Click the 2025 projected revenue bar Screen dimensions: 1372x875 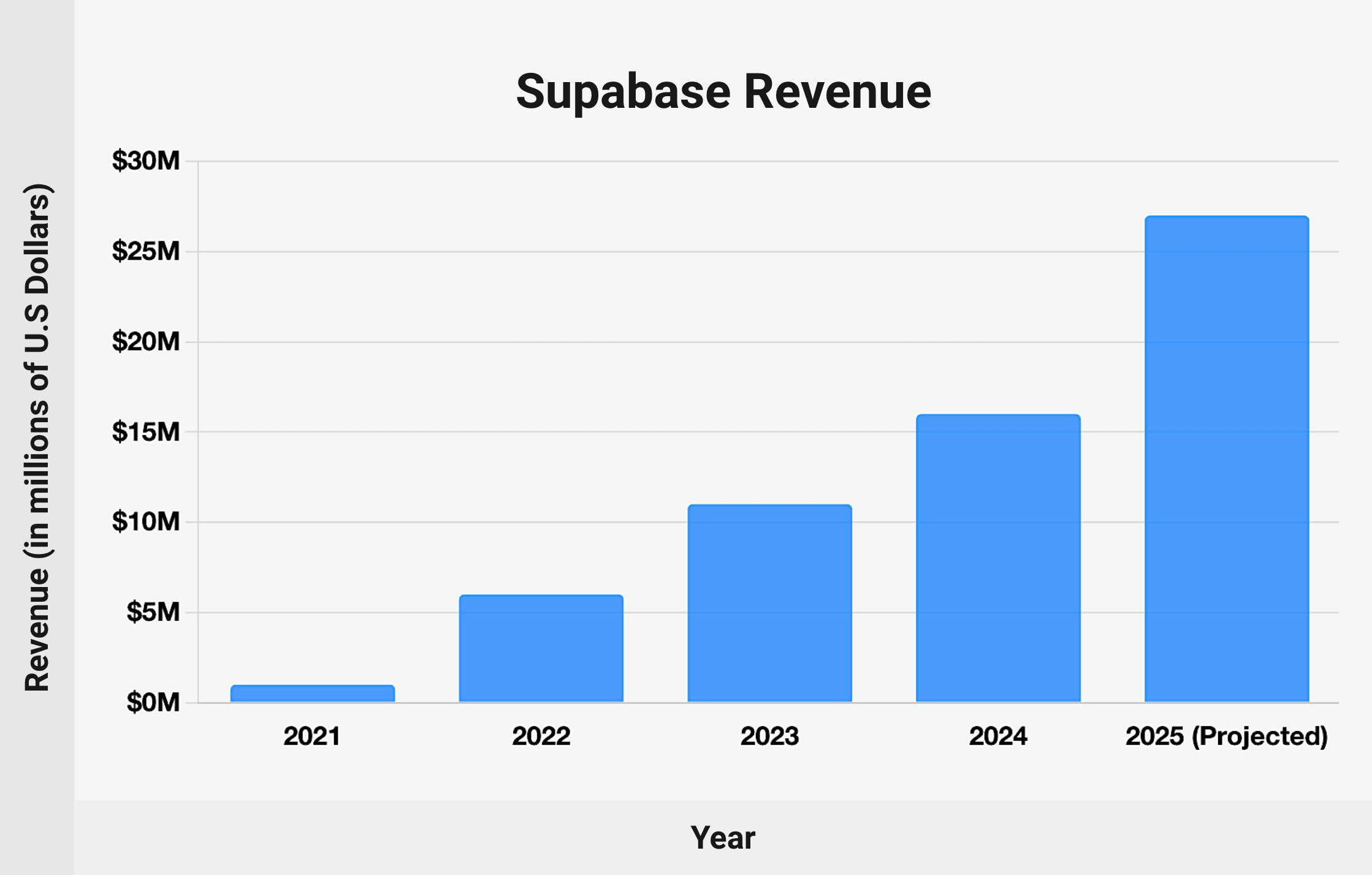click(1227, 459)
